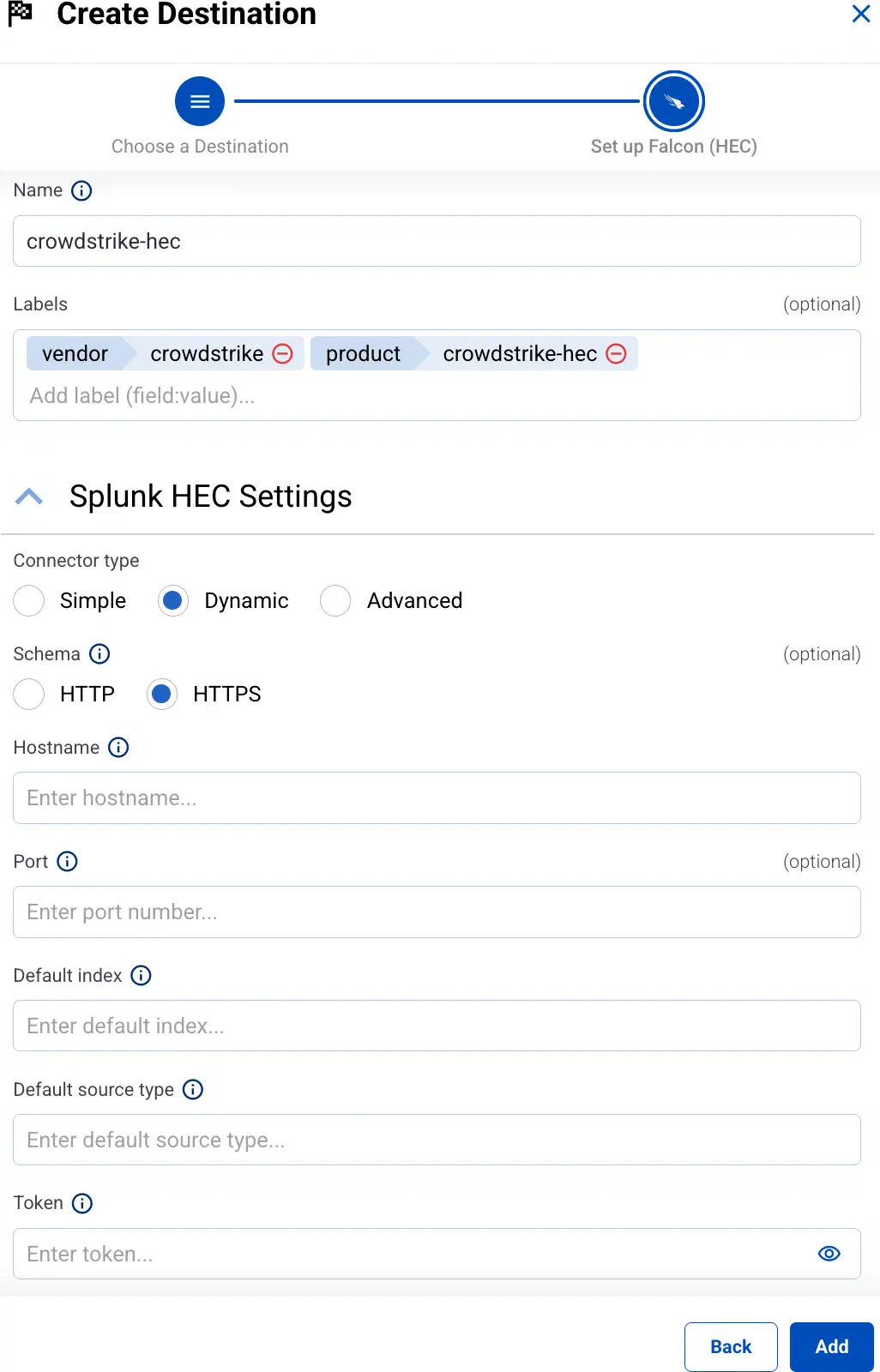Viewport: 880px width, 1372px height.
Task: Open the Name field info icon
Action: pos(81,190)
